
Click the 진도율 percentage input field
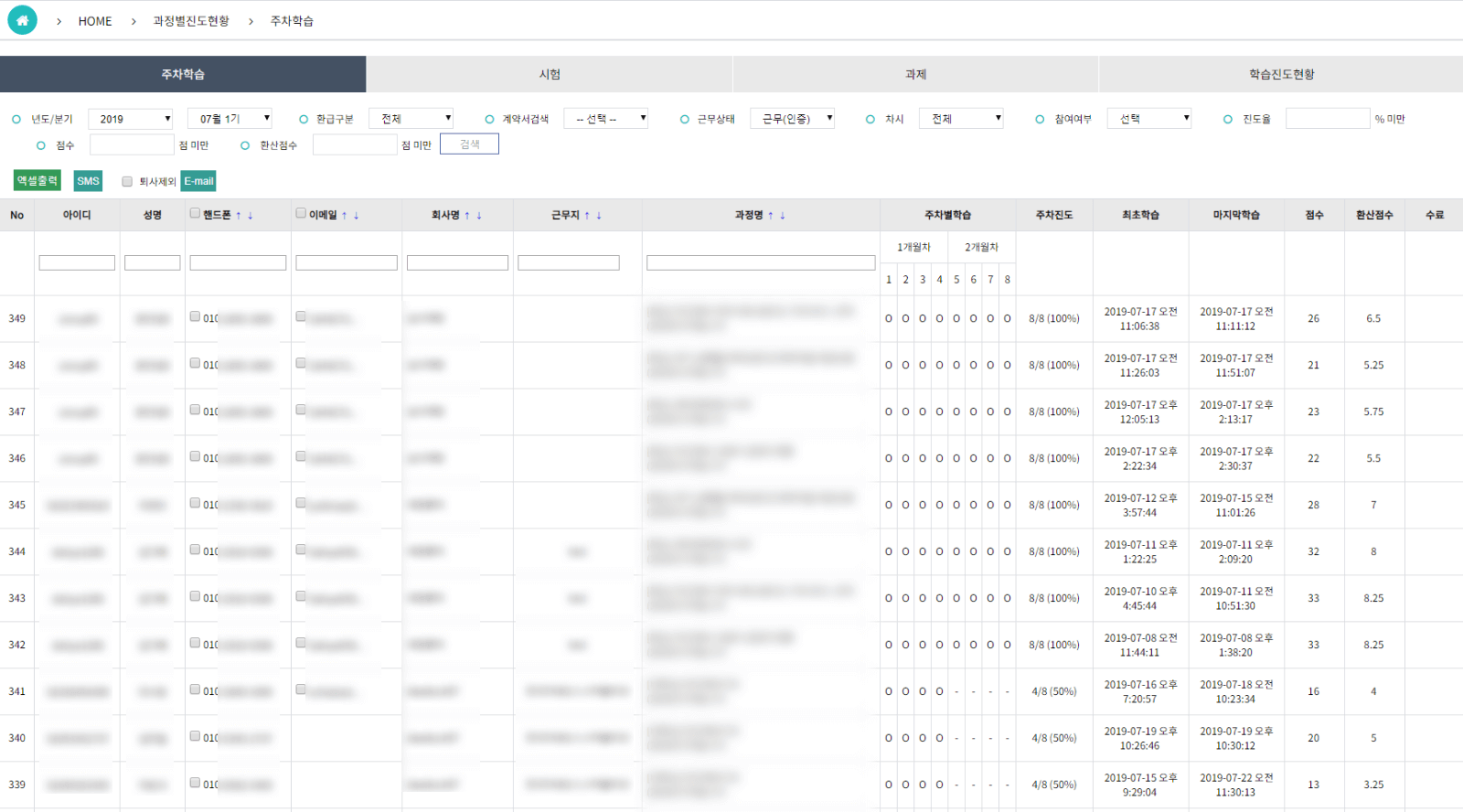click(x=1328, y=119)
